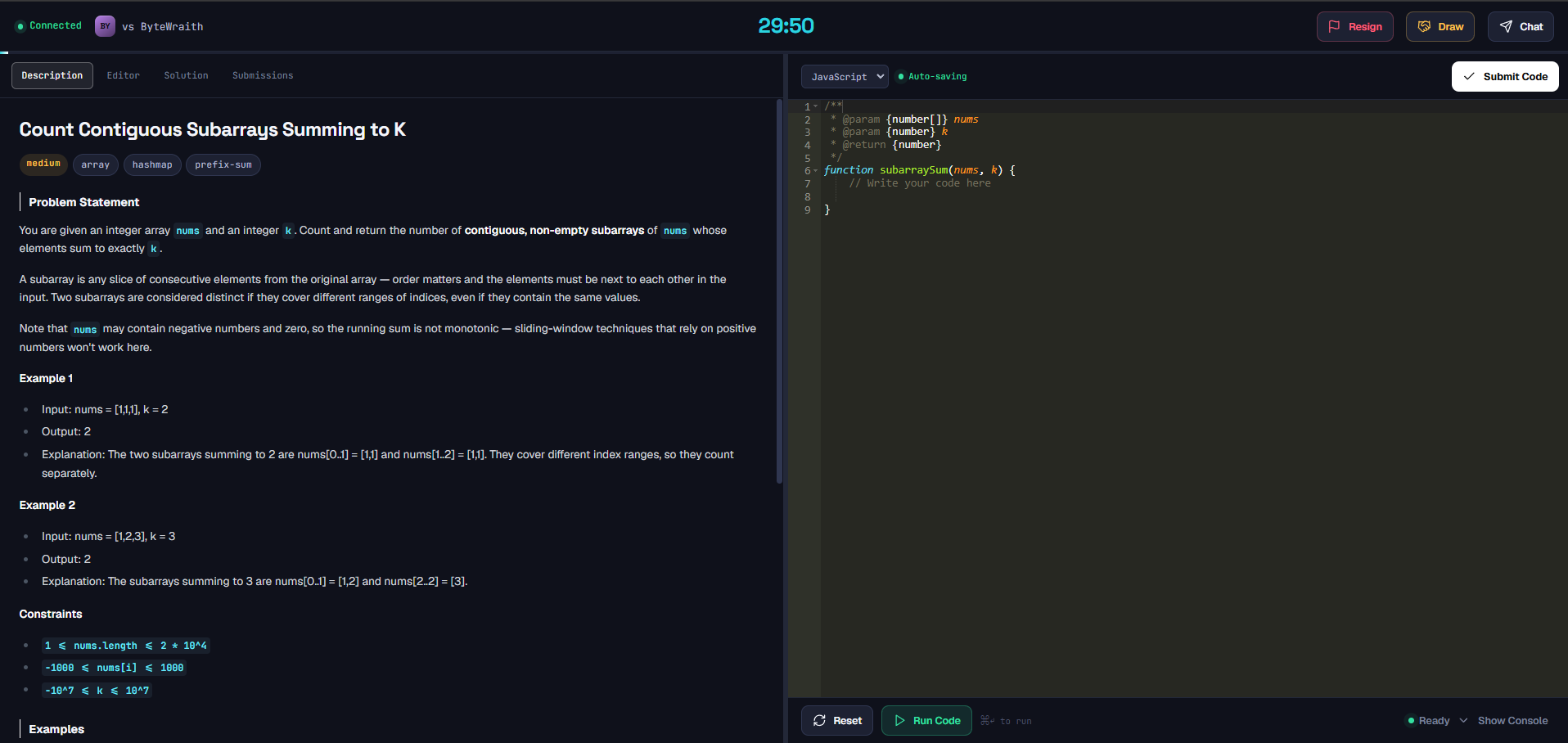The image size is (1568, 743).
Task: Click the array tag
Action: [x=96, y=164]
